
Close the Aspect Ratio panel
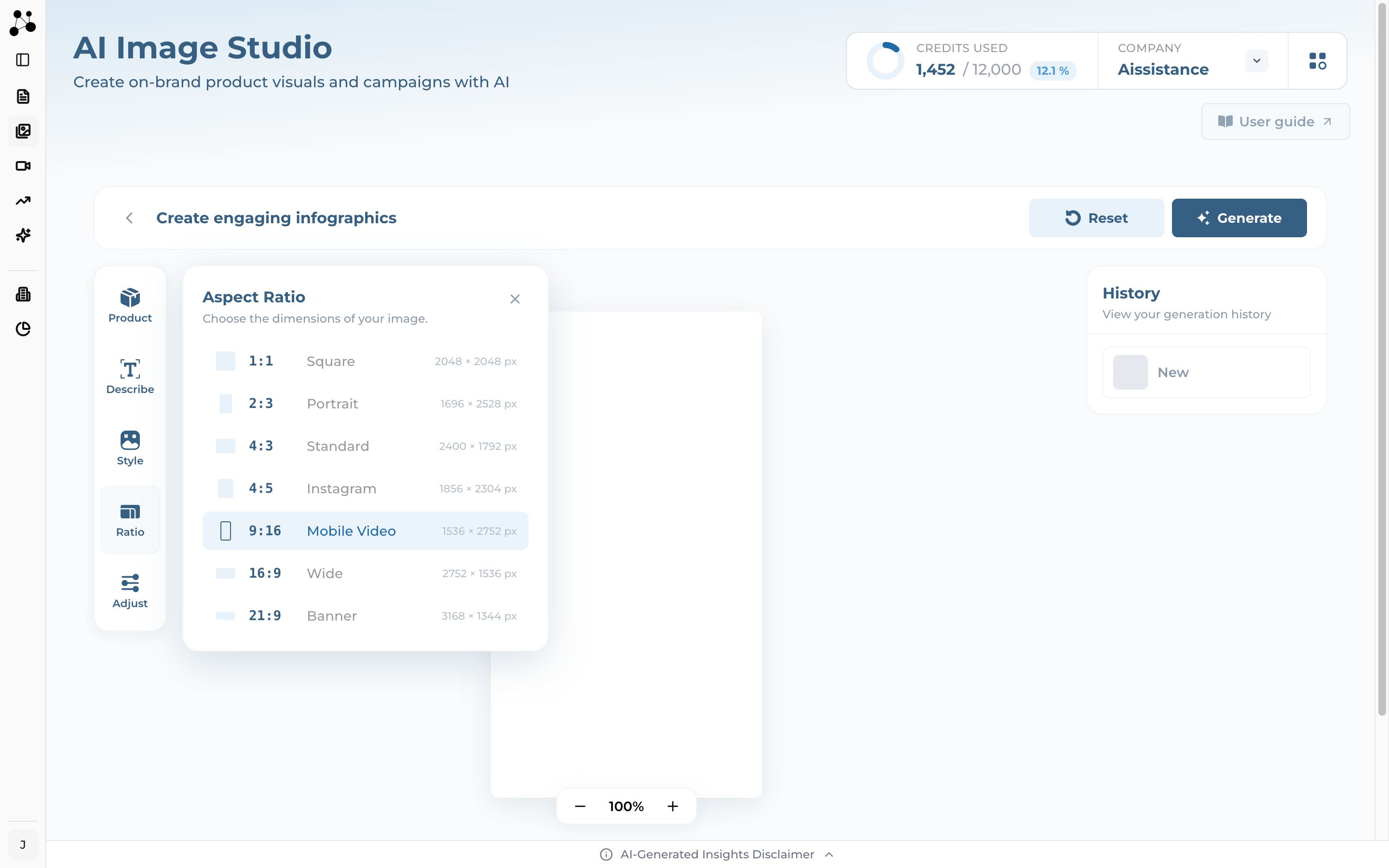point(515,298)
